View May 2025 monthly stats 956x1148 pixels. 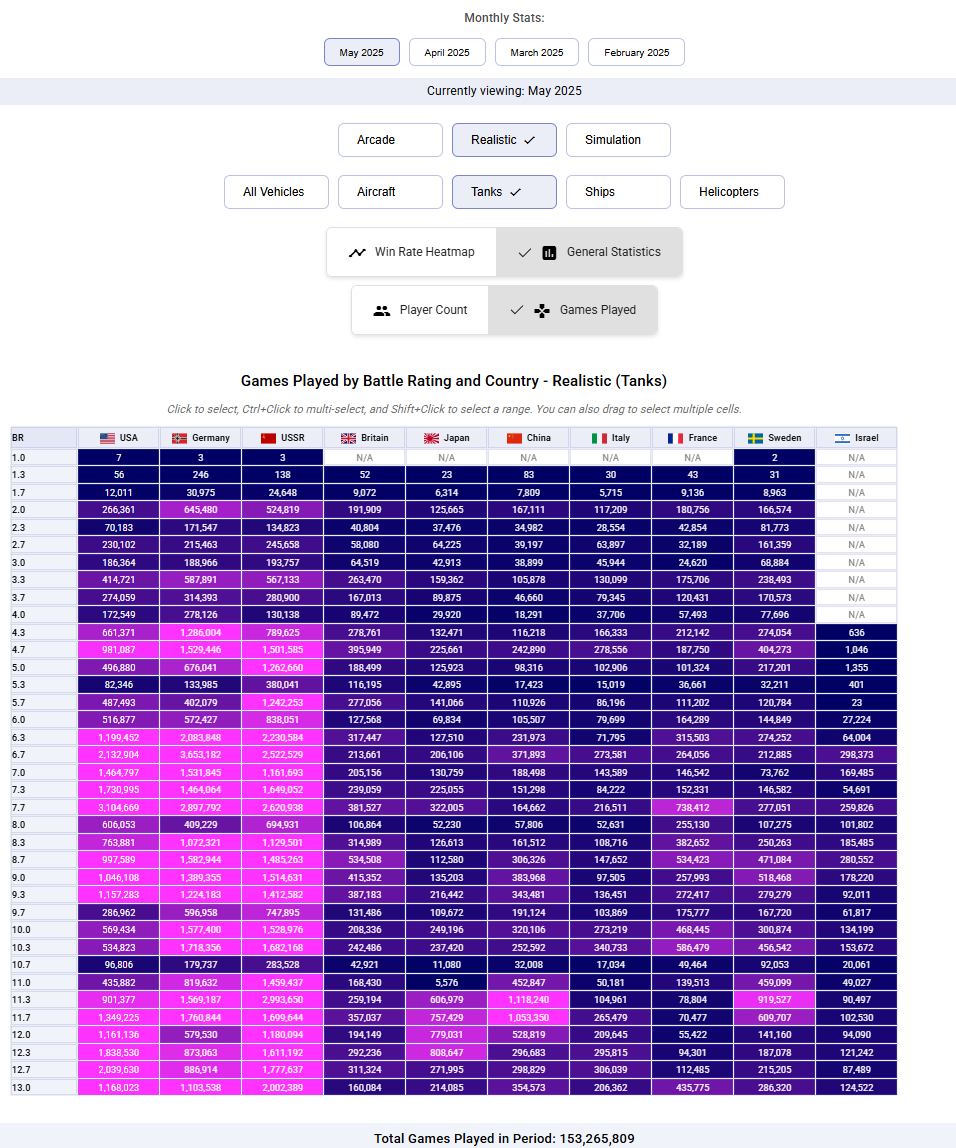[362, 52]
